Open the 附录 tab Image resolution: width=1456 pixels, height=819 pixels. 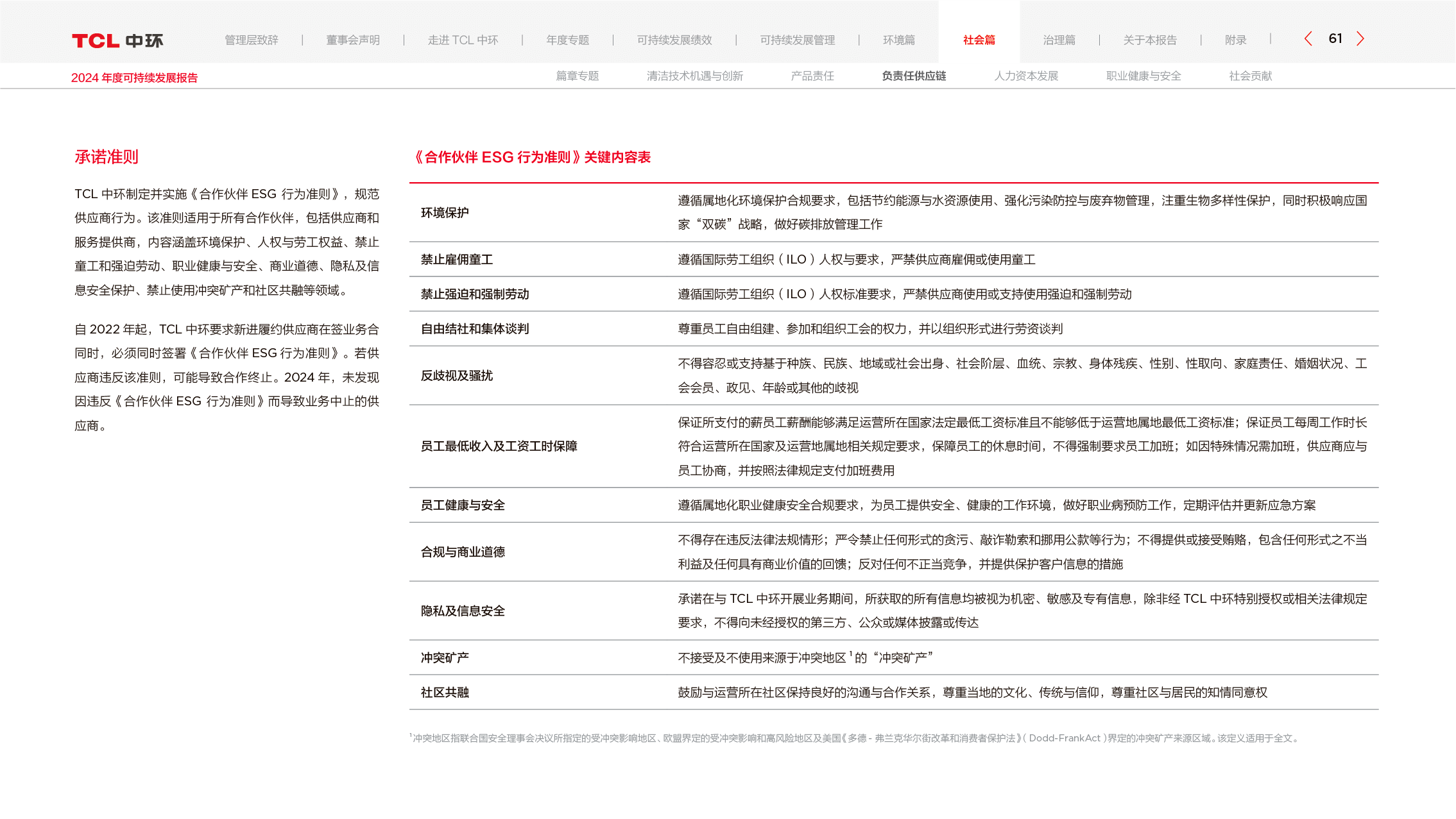[x=1235, y=40]
